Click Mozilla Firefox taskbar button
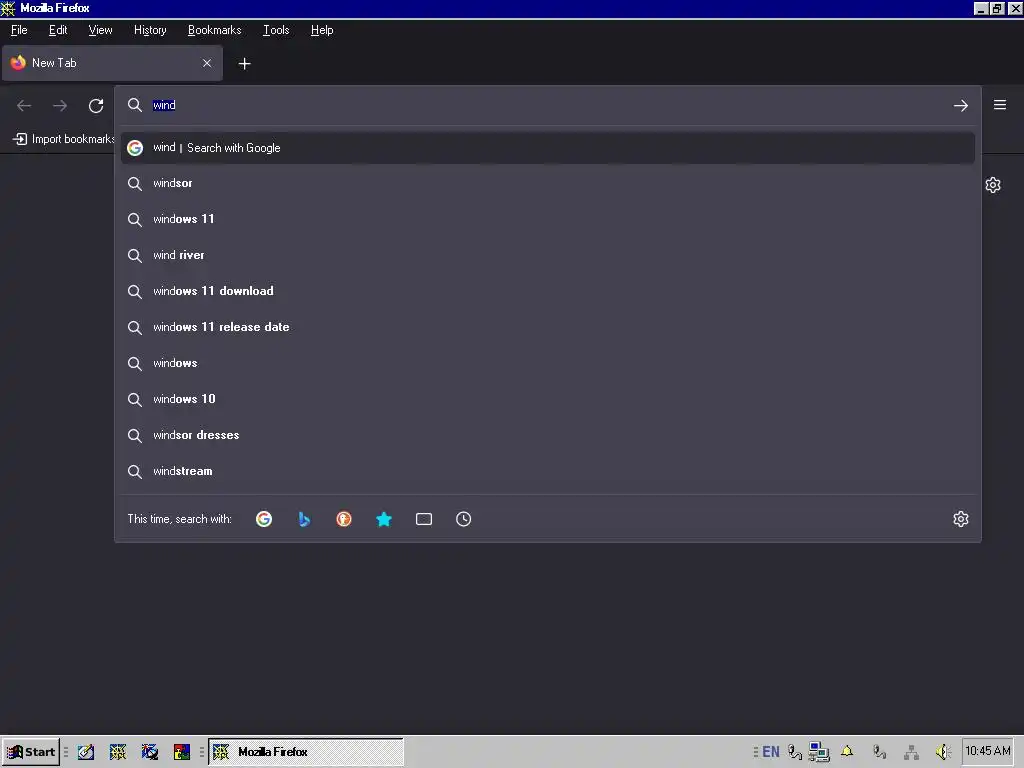The width and height of the screenshot is (1024, 768). click(306, 752)
